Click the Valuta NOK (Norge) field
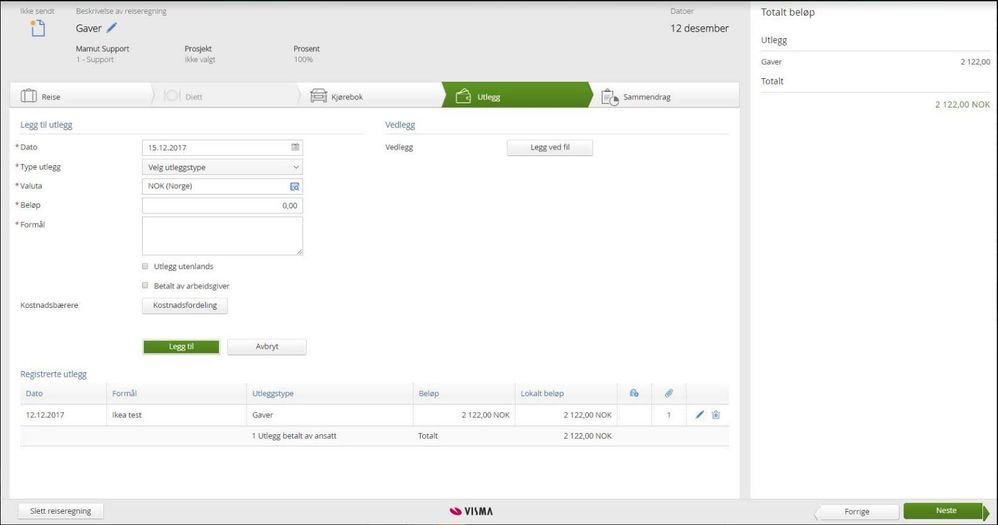Image resolution: width=998 pixels, height=525 pixels. [222, 186]
